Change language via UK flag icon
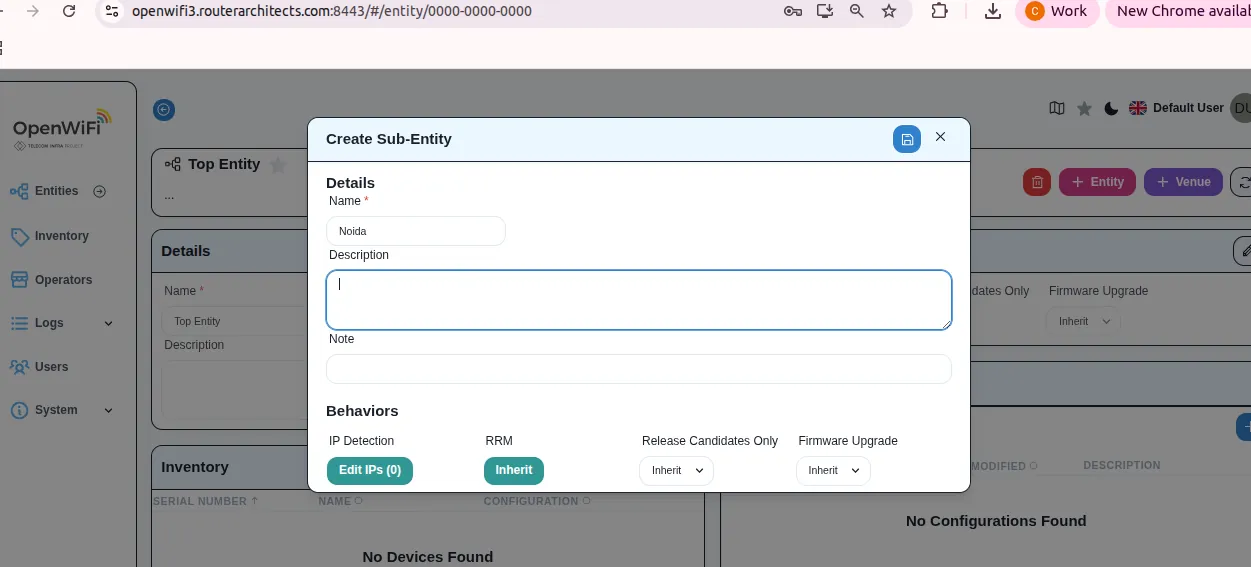 coord(1137,108)
